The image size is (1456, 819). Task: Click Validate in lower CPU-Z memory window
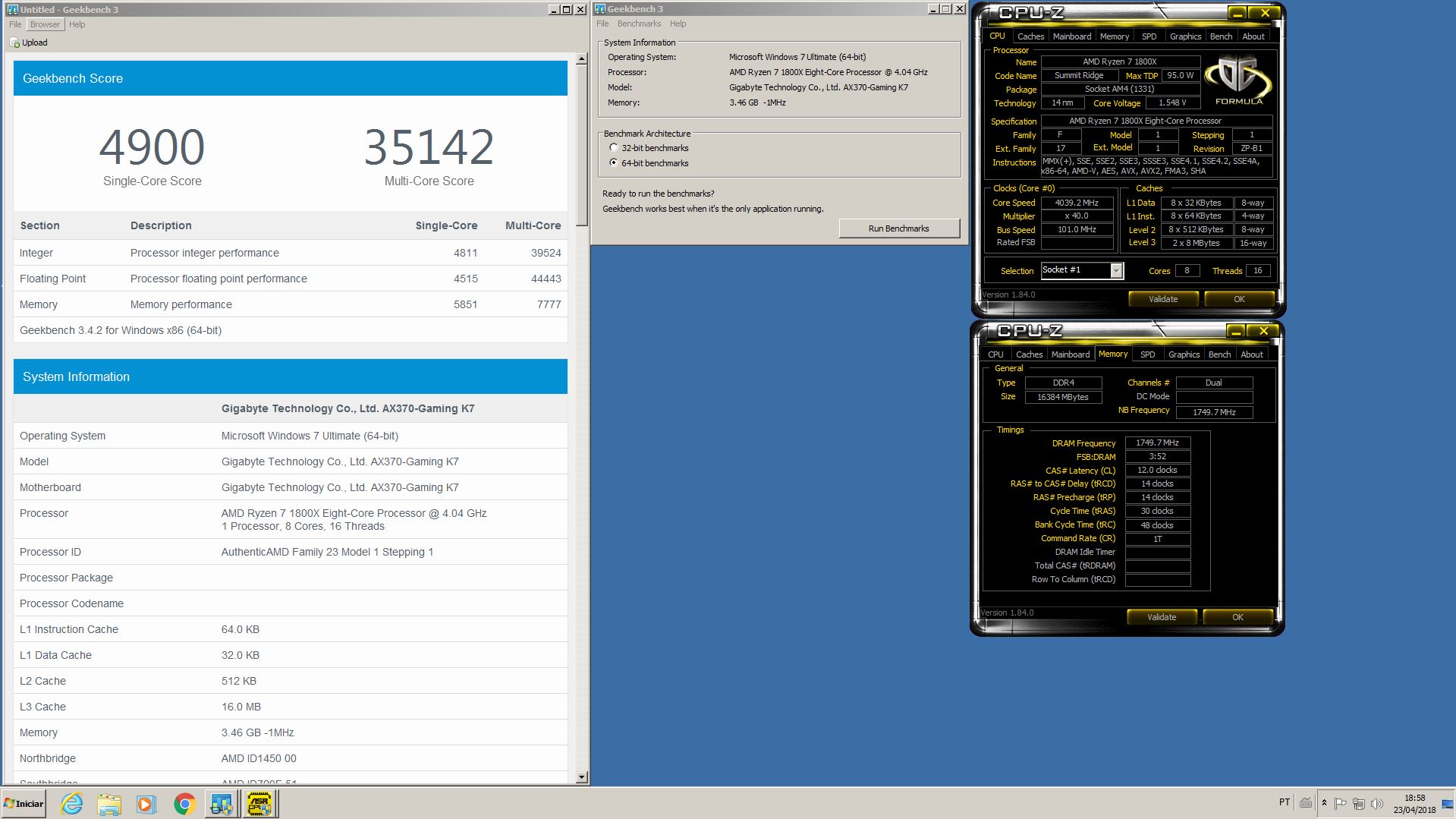(x=1162, y=617)
